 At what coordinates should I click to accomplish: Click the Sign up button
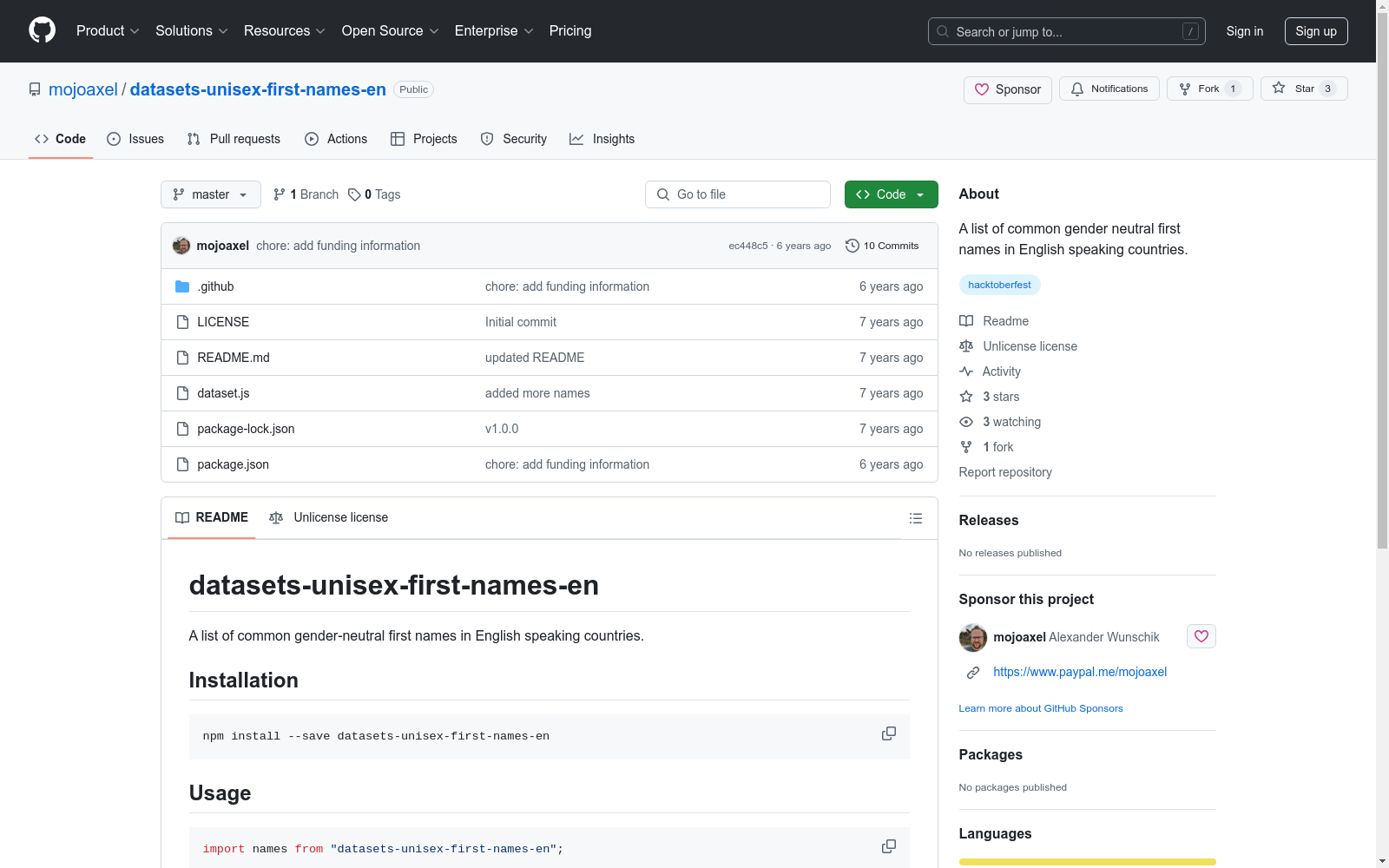coord(1316,31)
